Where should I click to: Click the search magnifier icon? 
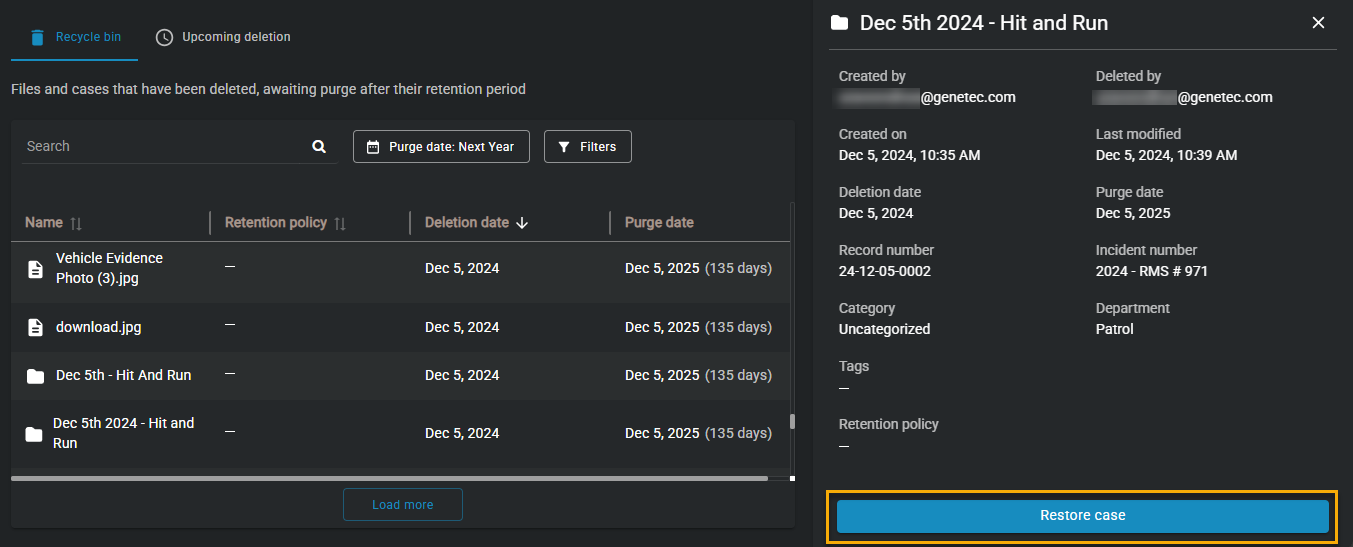point(319,147)
